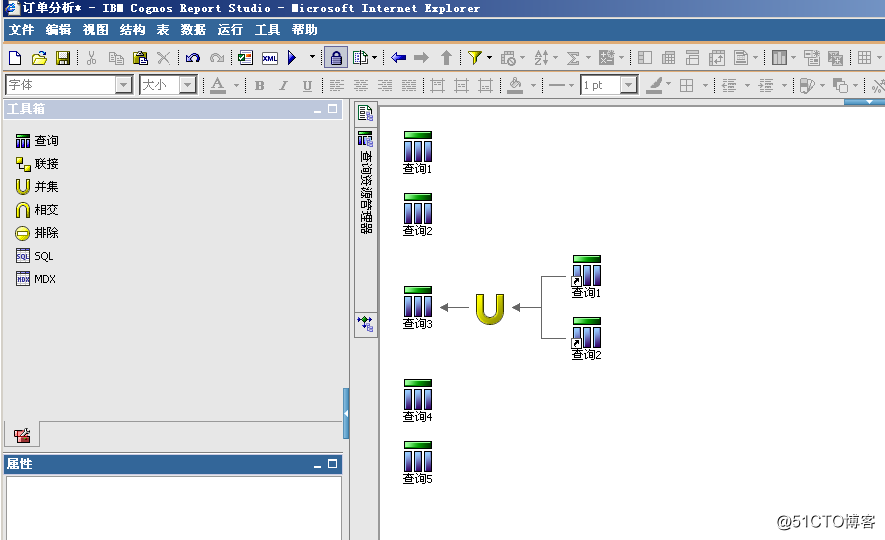Open the 编辑 menu
Image resolution: width=885 pixels, height=540 pixels.
pos(58,30)
